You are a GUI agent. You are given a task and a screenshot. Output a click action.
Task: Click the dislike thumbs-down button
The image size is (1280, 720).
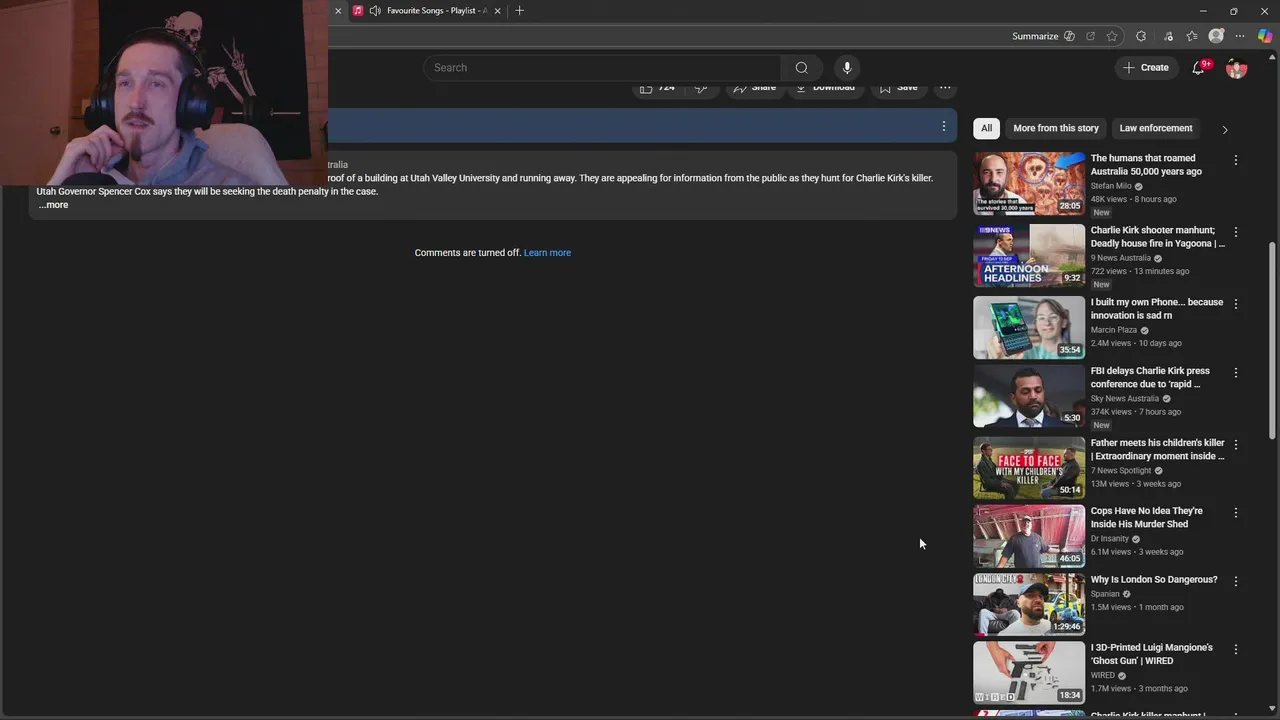point(700,88)
